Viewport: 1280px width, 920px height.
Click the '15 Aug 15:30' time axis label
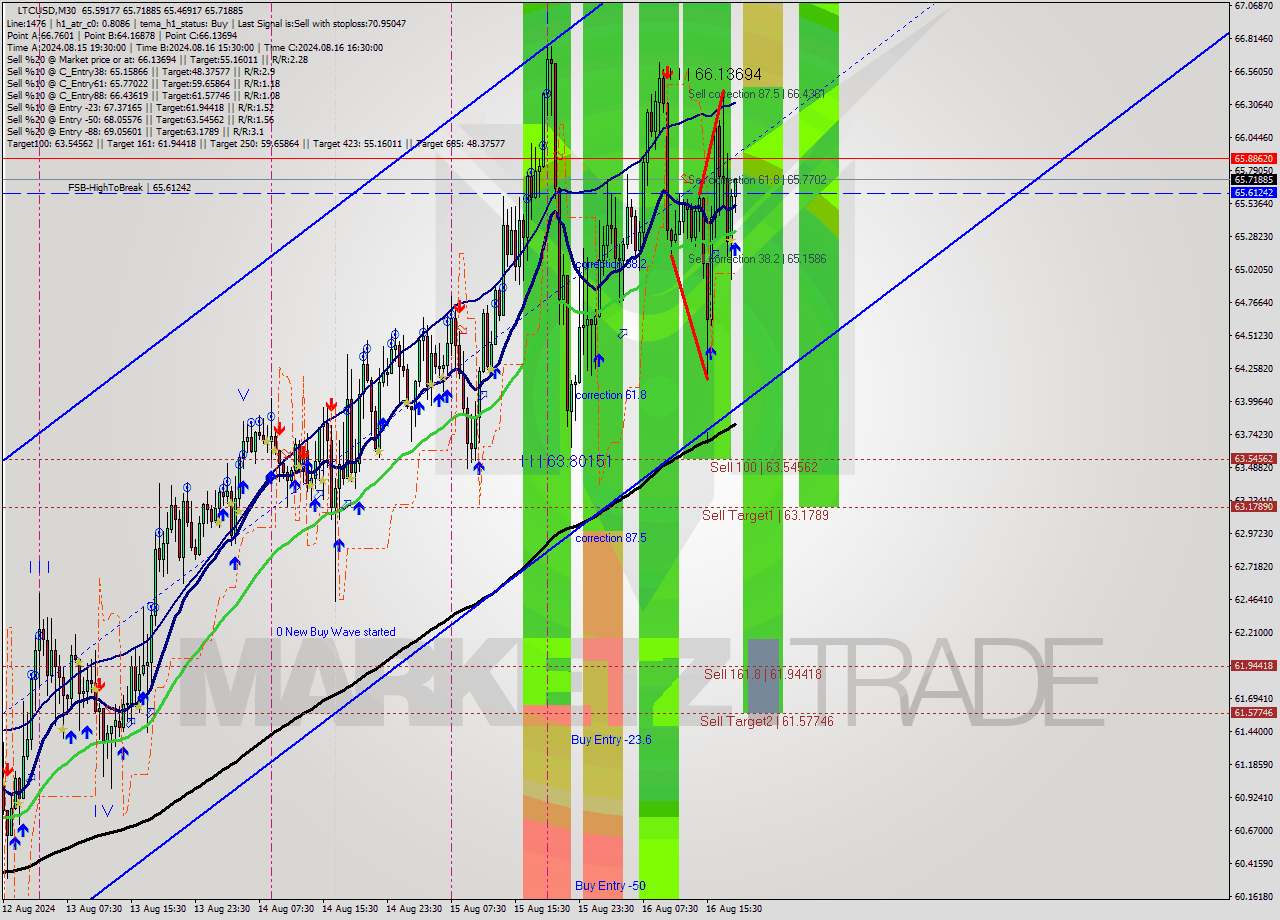(542, 909)
